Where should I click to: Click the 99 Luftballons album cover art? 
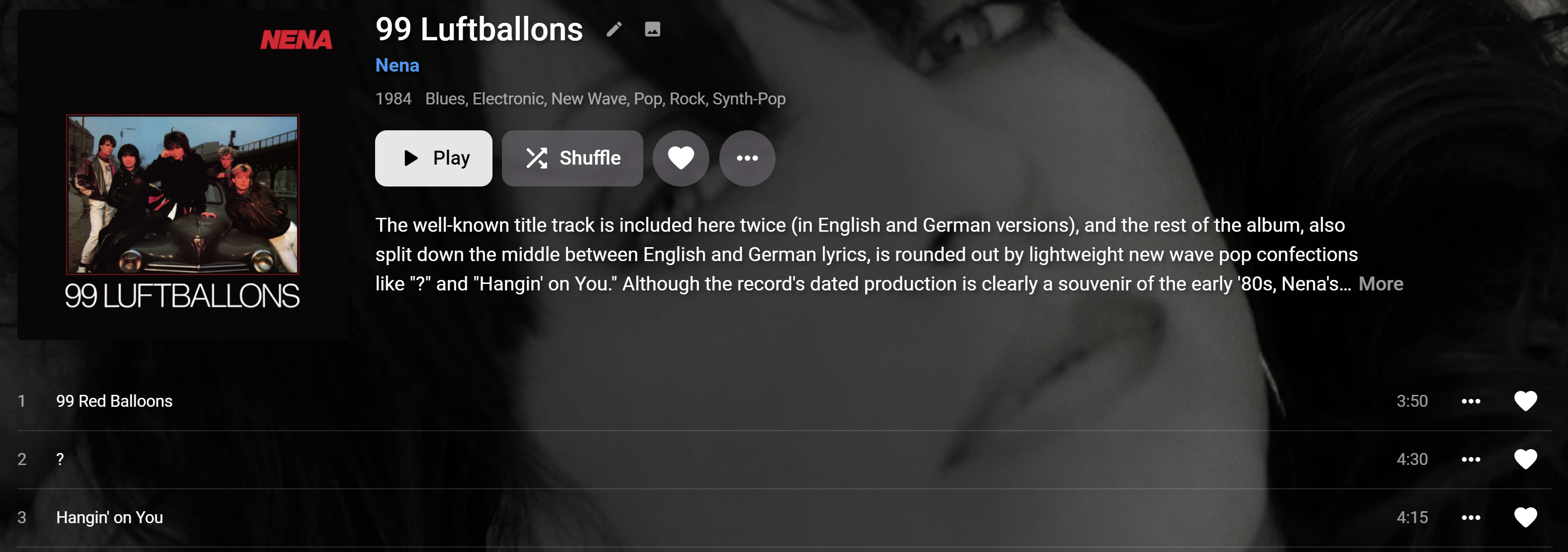click(x=183, y=175)
